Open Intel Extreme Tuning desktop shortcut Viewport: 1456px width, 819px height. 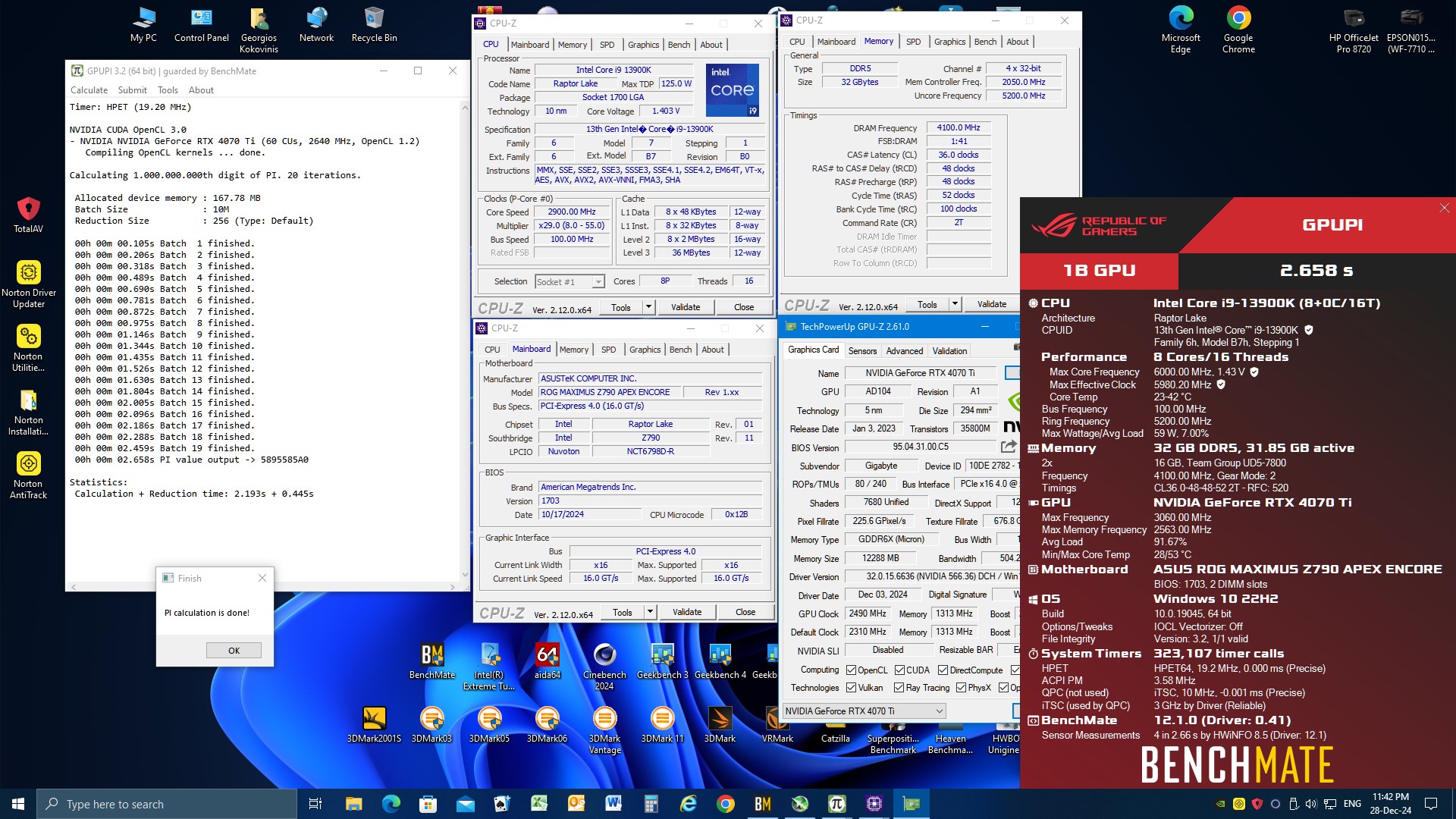click(489, 666)
